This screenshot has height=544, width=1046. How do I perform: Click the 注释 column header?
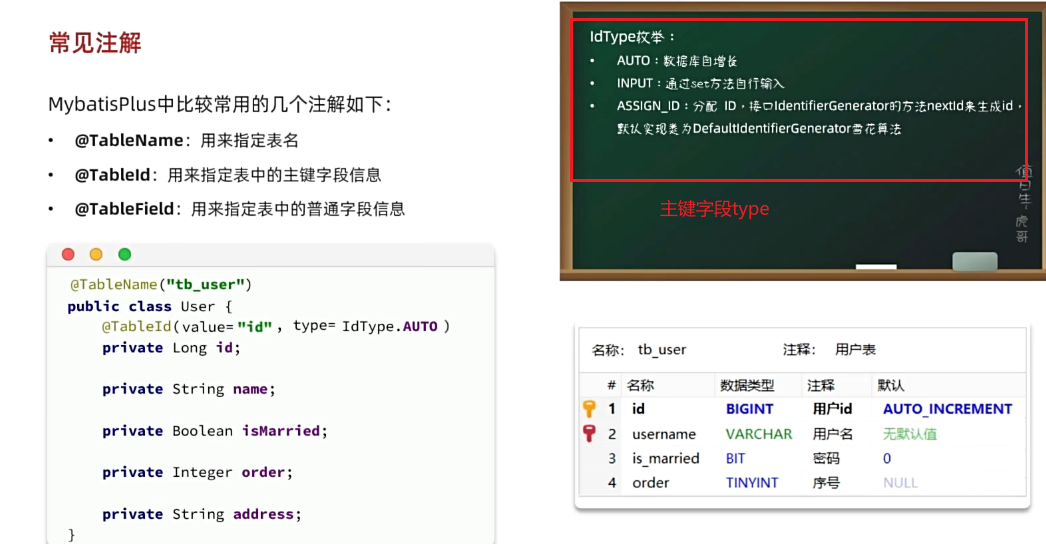[x=821, y=385]
